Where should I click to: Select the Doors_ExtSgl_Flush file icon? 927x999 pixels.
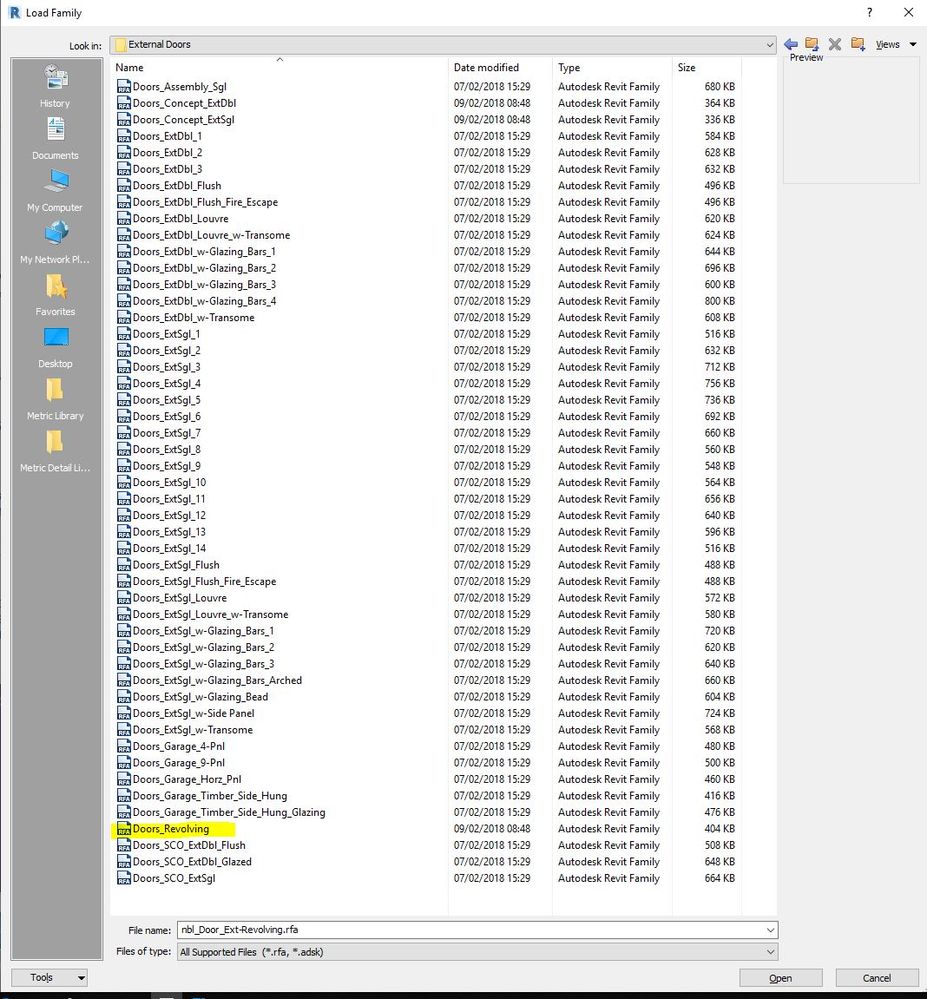[124, 564]
